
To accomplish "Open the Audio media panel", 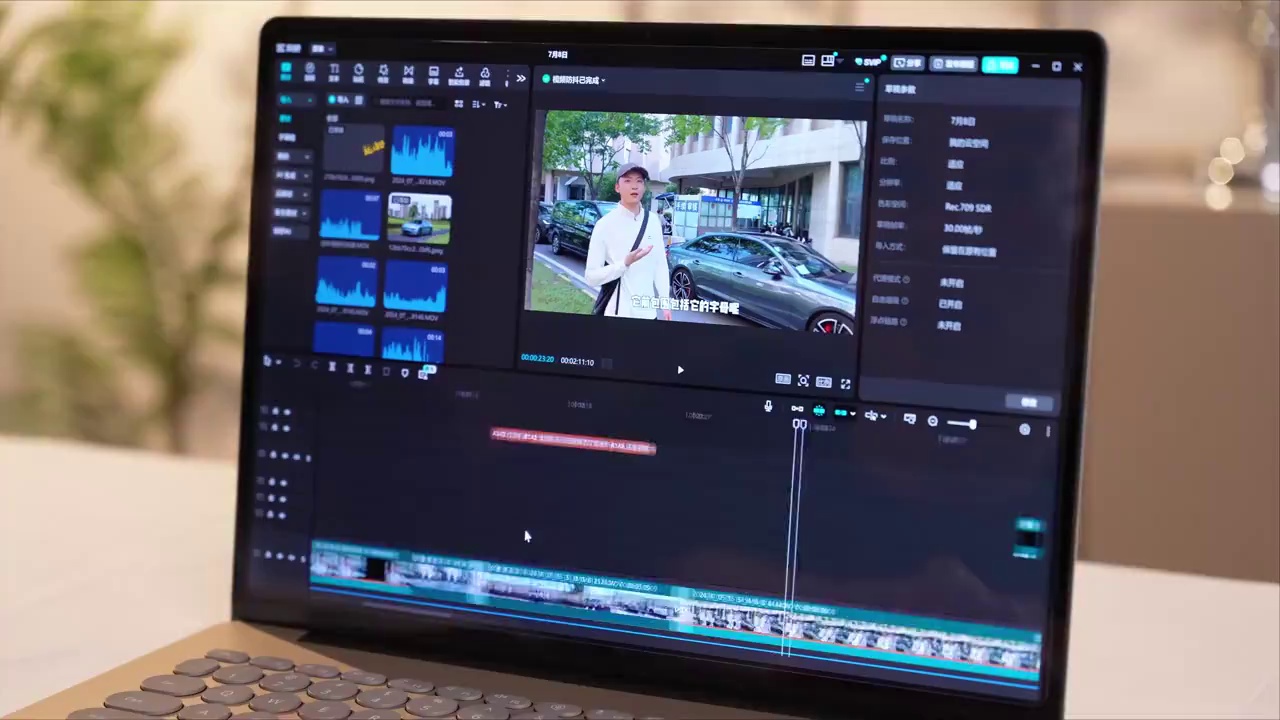I will (x=310, y=70).
